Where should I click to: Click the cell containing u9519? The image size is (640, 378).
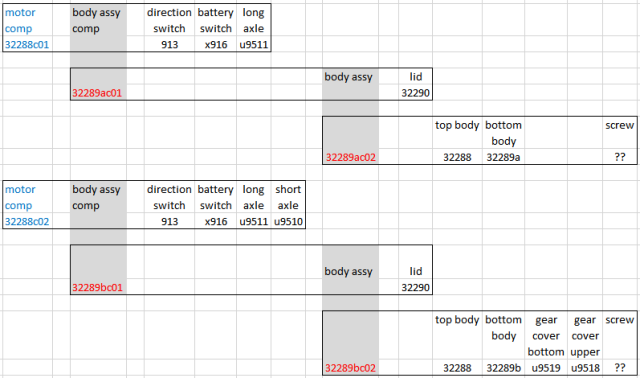coord(546,368)
